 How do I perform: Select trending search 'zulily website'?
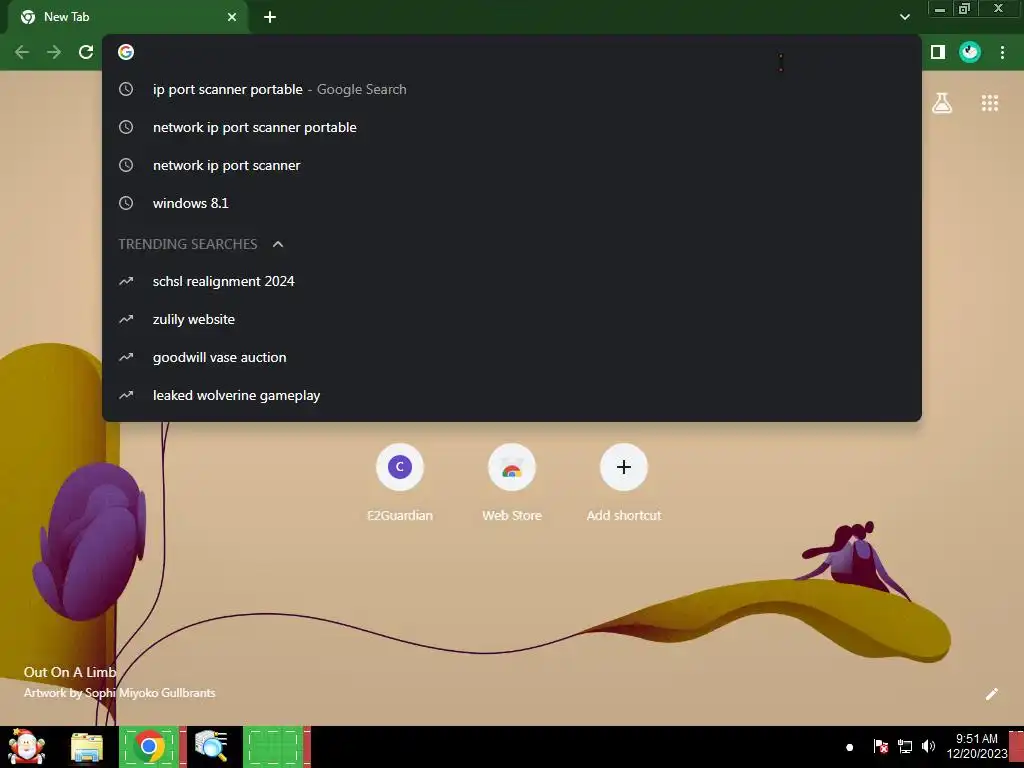click(x=511, y=319)
